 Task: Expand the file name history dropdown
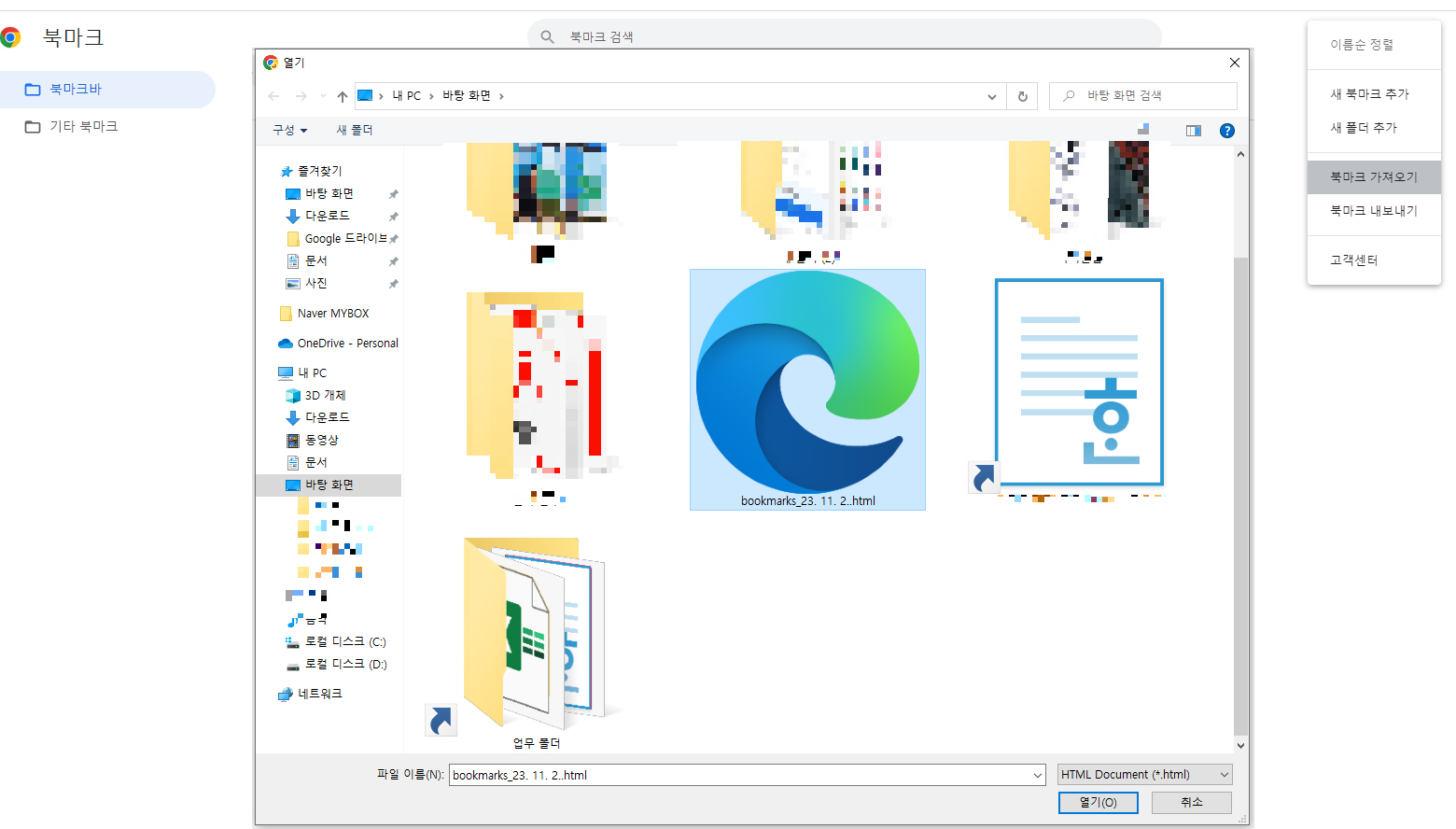pos(1037,775)
